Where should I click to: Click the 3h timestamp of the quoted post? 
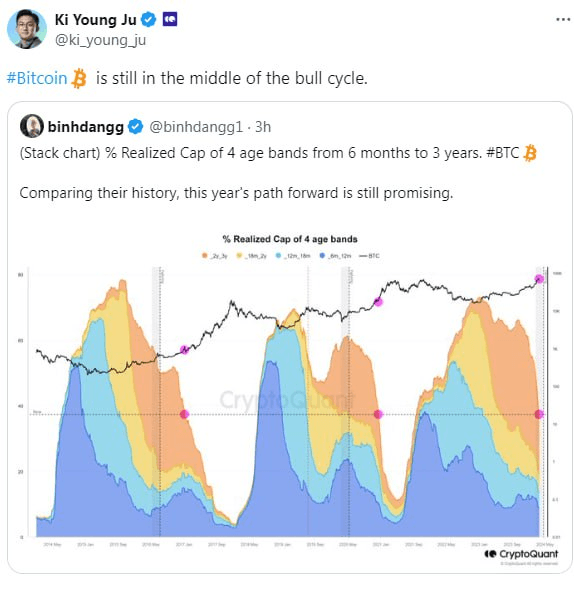point(263,127)
